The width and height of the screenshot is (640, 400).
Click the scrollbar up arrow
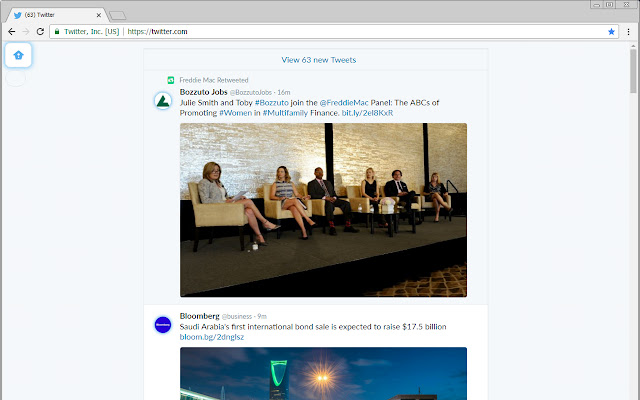[x=633, y=46]
